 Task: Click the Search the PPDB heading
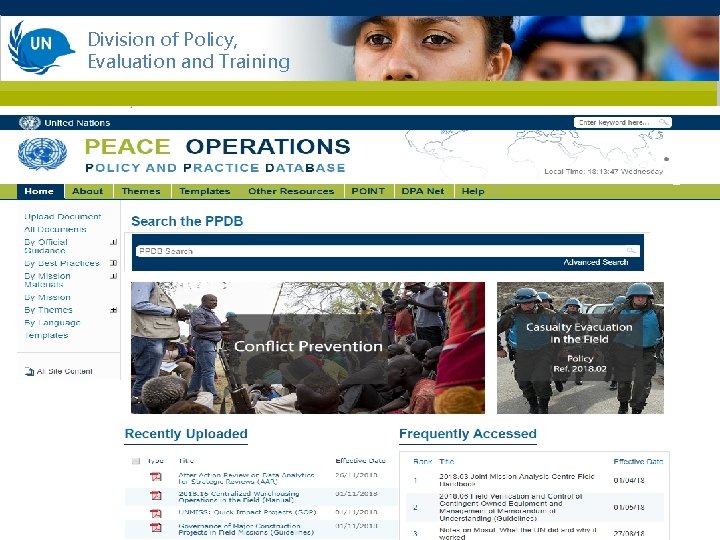pyautogui.click(x=187, y=221)
